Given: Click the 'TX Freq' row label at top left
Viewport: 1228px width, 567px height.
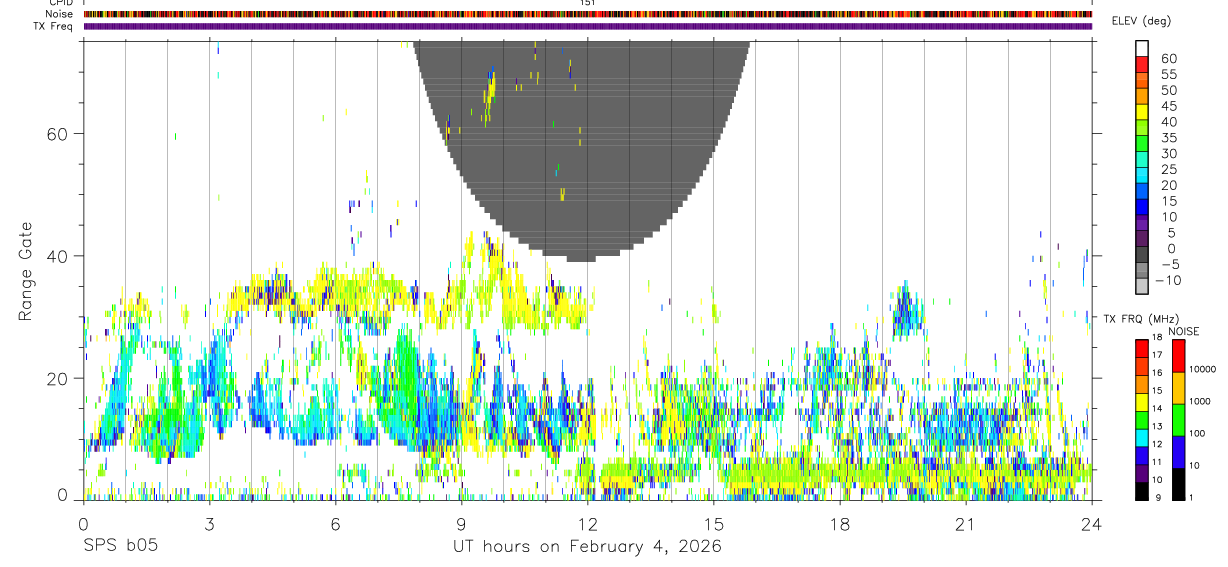Looking at the screenshot, I should 54,26.
